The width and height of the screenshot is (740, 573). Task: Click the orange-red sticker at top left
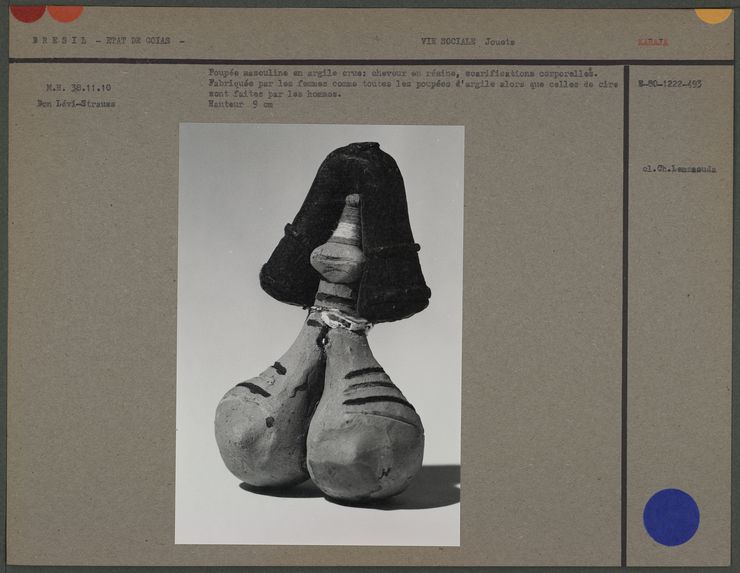coord(65,13)
